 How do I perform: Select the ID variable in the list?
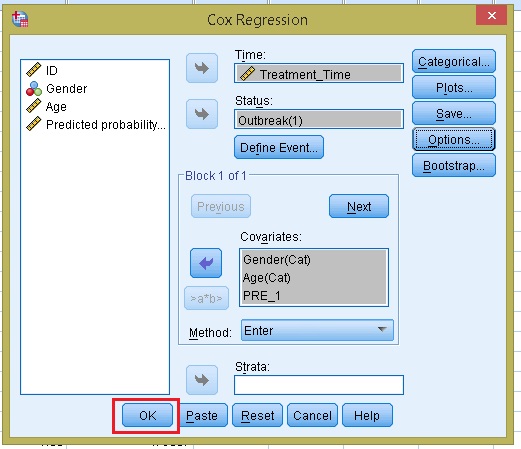[x=95, y=70]
